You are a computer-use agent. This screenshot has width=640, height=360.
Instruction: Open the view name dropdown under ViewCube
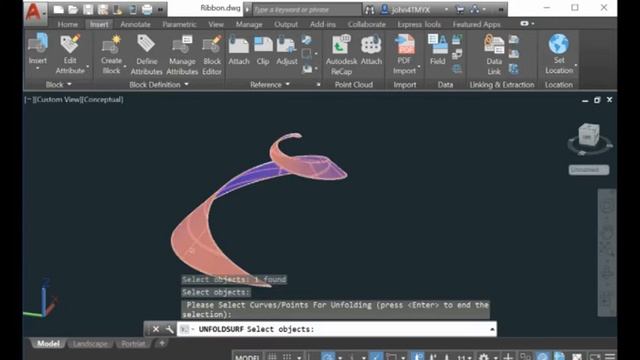point(589,169)
